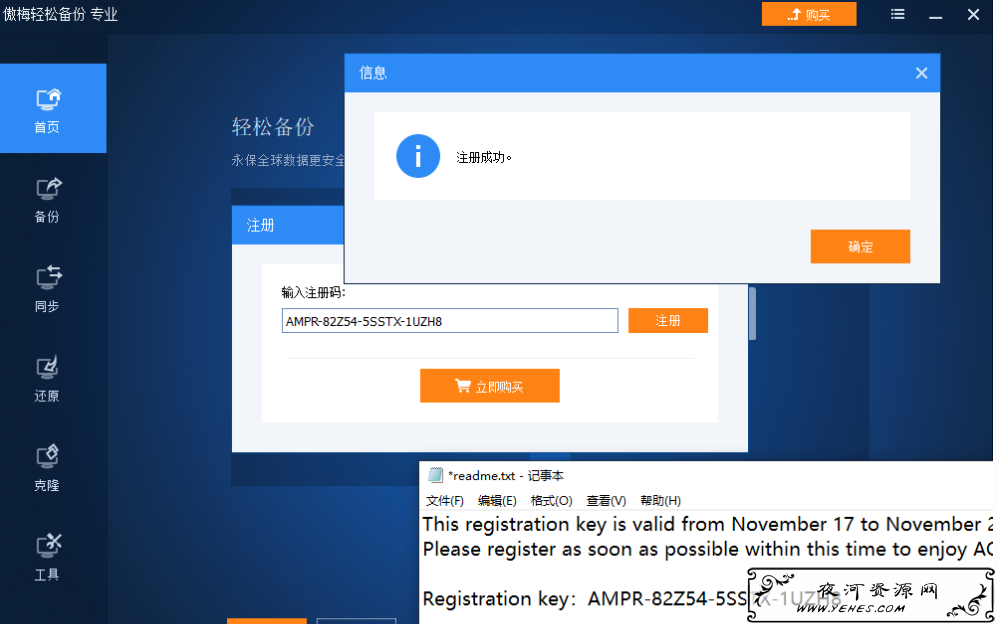The height and width of the screenshot is (624, 996).
Task: Click the *readme.txt - 记事本 title text
Action: pyautogui.click(x=506, y=475)
